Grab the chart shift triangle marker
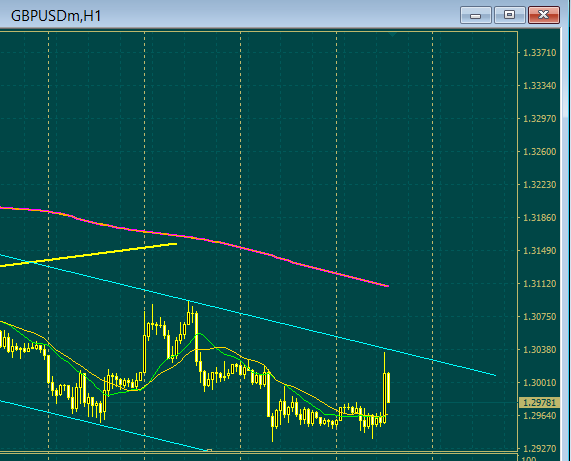The height and width of the screenshot is (461, 571). point(392,35)
